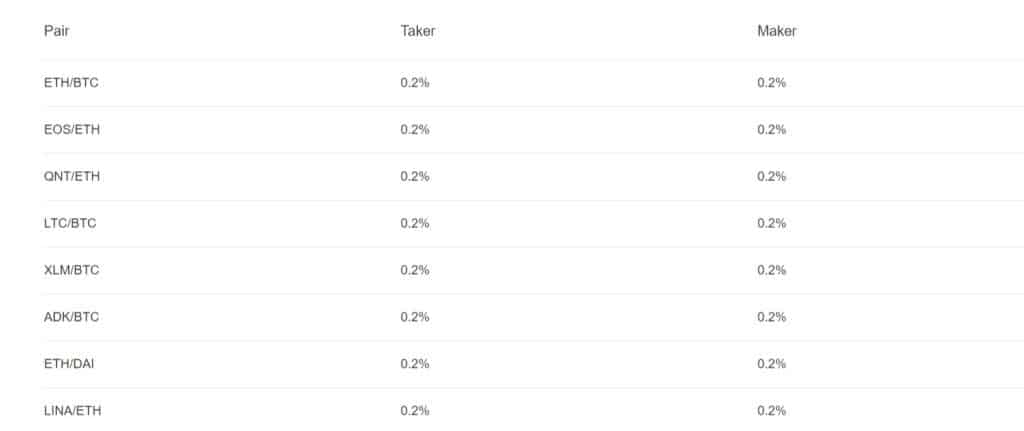Click the Pair column header
This screenshot has height=431, width=1024.
point(56,31)
